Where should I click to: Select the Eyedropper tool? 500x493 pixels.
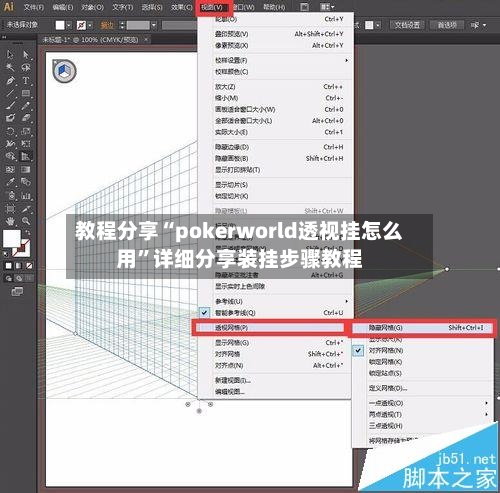(x=10, y=182)
